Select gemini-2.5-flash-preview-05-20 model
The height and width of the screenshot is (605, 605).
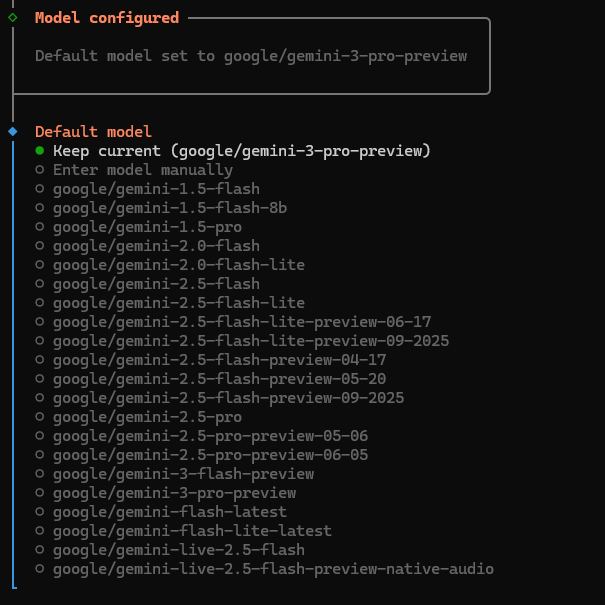click(219, 379)
